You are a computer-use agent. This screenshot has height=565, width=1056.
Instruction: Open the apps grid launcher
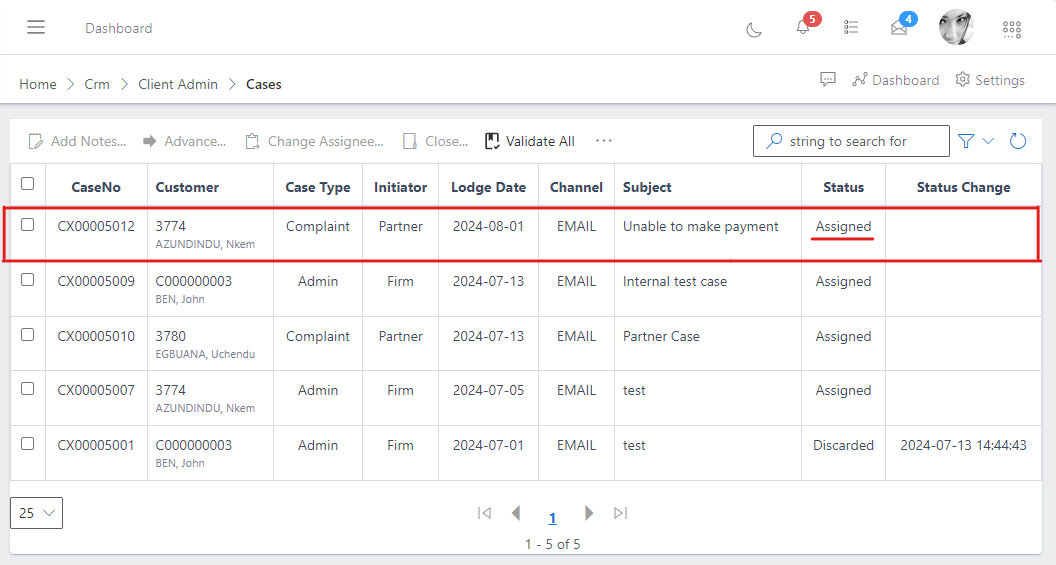pos(1012,29)
